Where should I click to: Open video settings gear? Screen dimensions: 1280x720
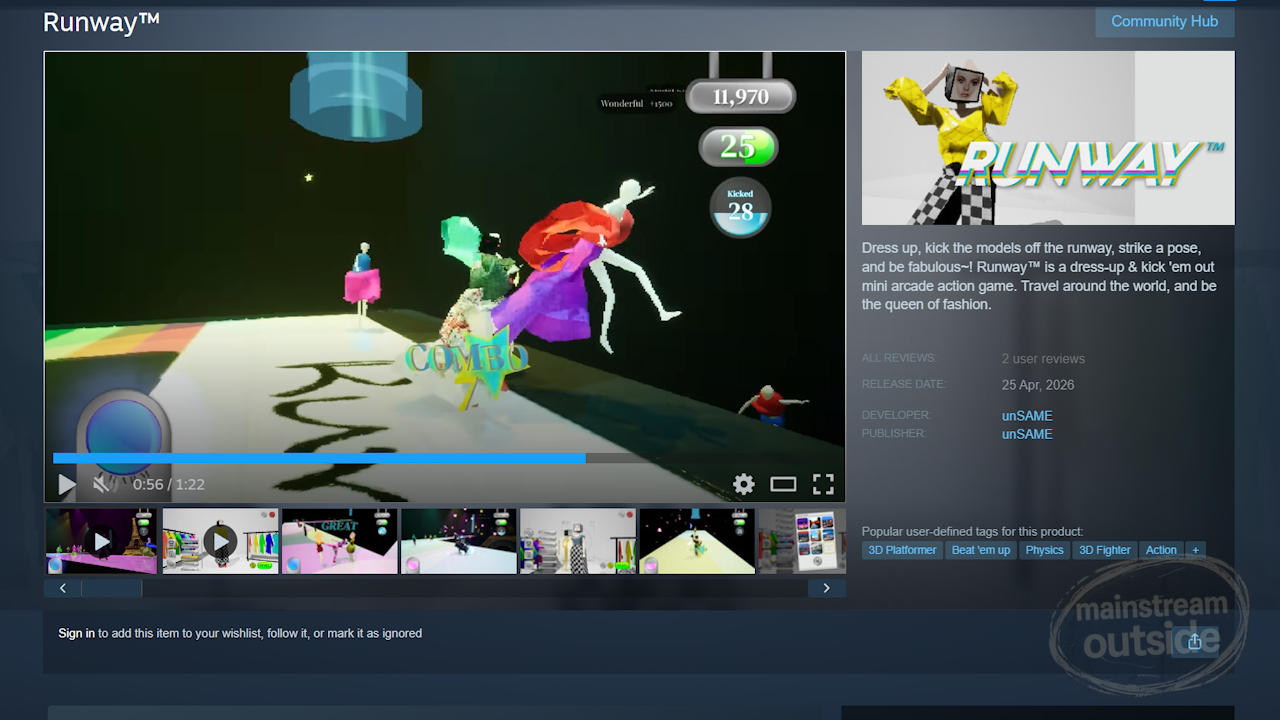(x=743, y=485)
